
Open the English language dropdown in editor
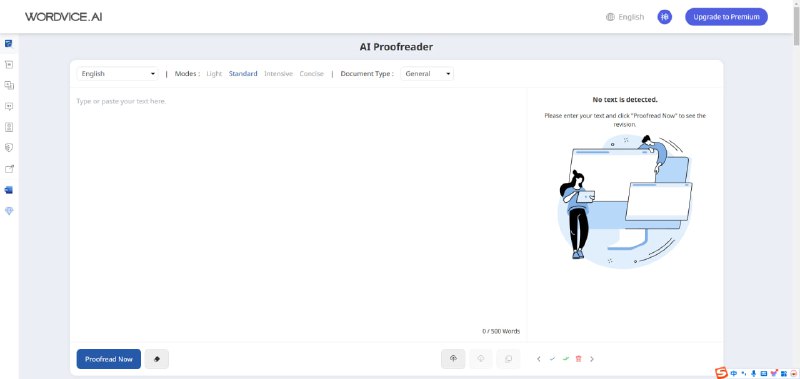[x=117, y=73]
